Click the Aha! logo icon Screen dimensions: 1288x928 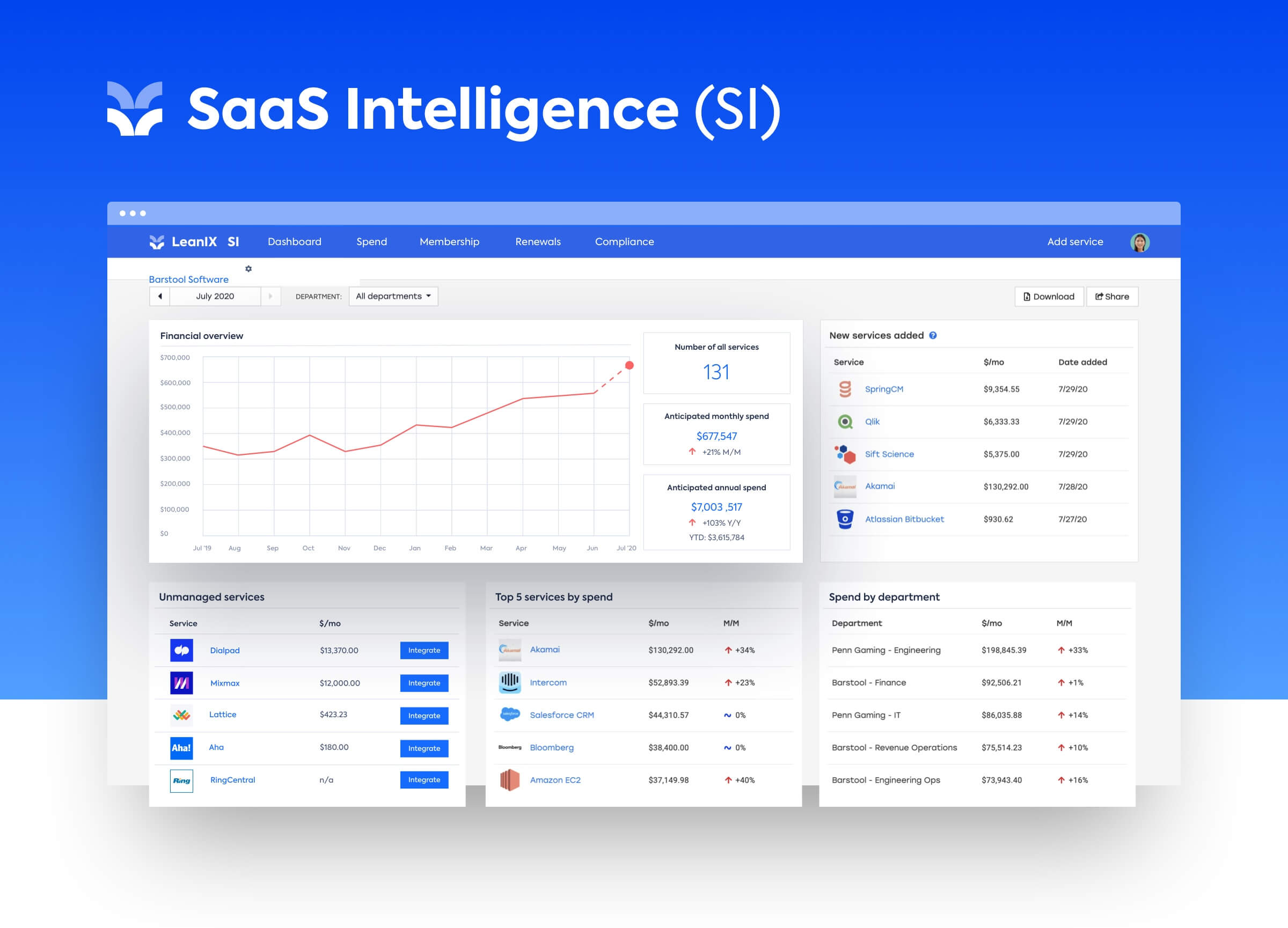click(182, 748)
